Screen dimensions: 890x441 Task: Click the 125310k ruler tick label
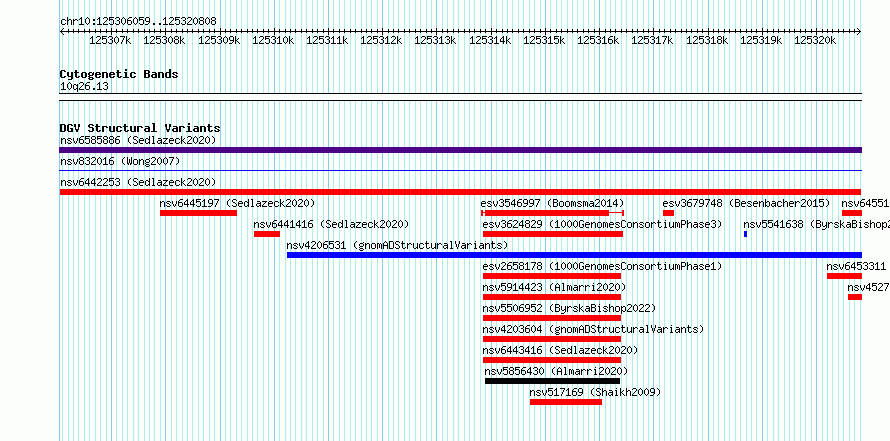pyautogui.click(x=274, y=40)
